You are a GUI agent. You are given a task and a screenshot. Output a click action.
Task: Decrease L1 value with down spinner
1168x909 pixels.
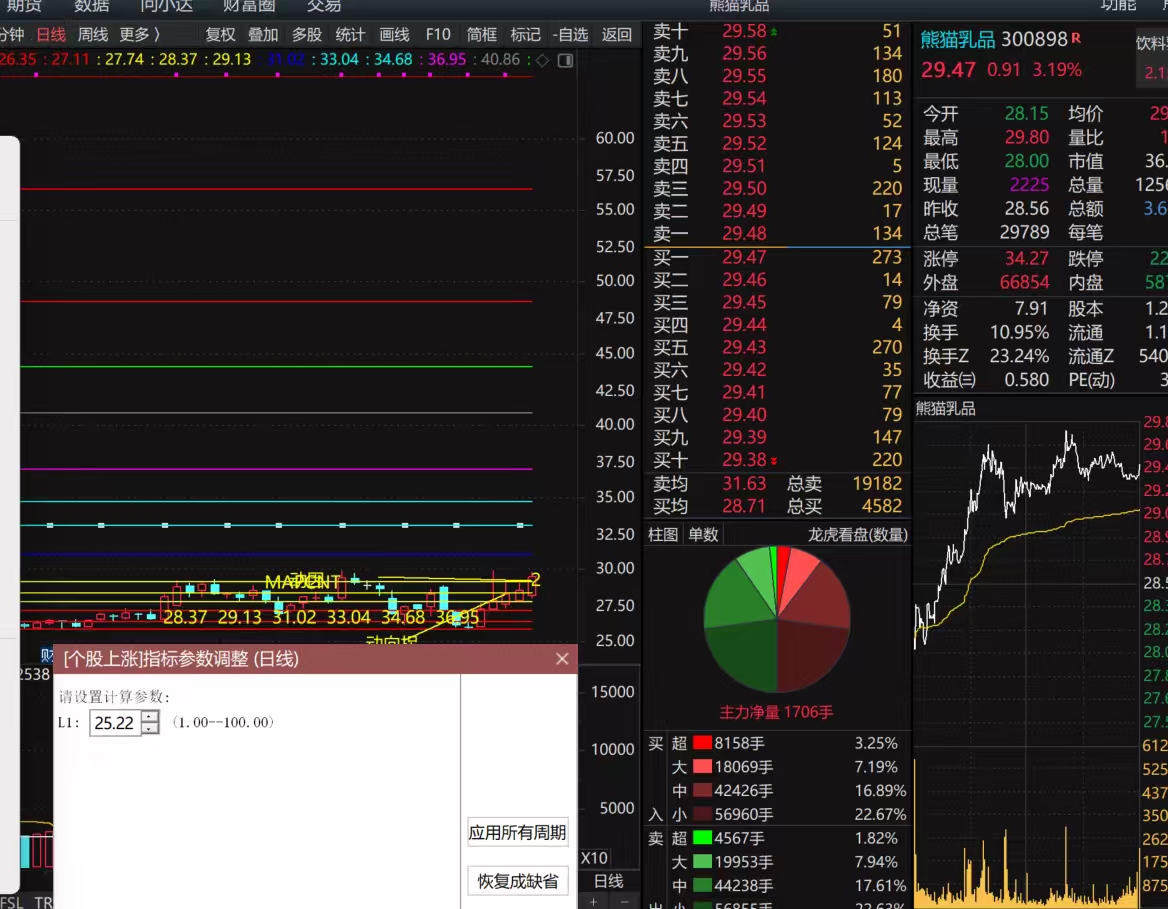click(x=150, y=728)
